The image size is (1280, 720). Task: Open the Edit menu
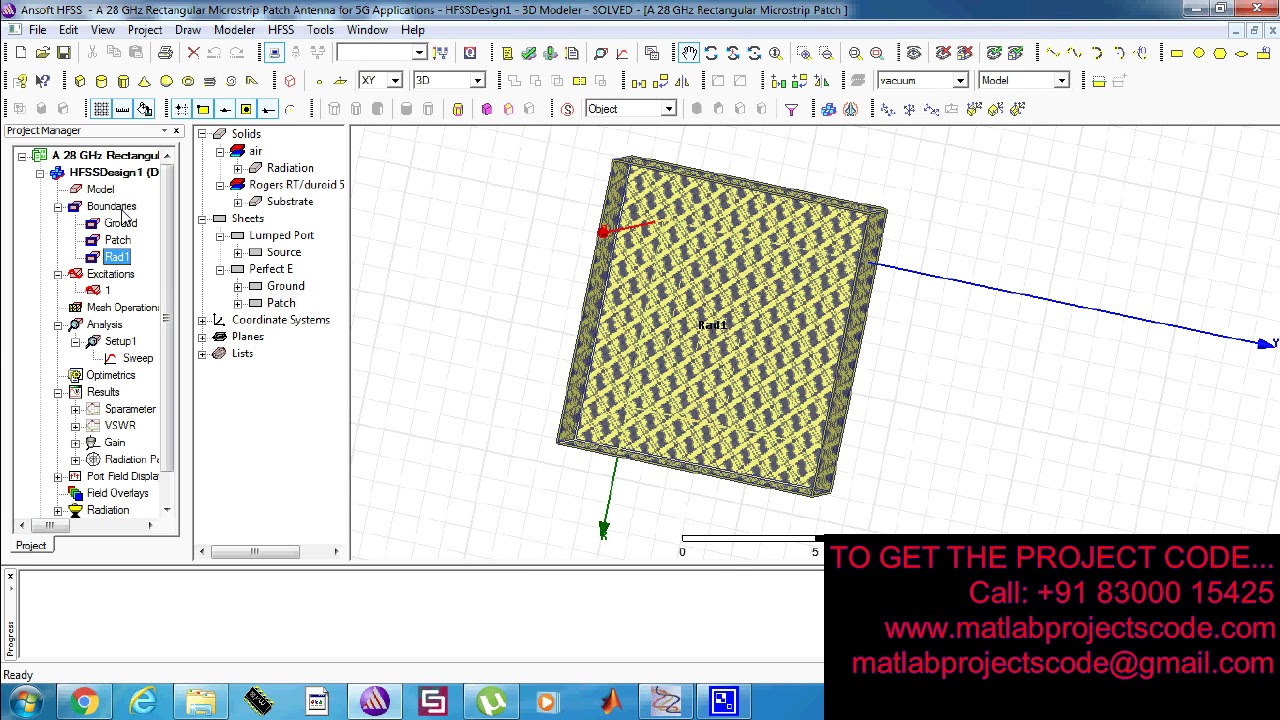(68, 30)
